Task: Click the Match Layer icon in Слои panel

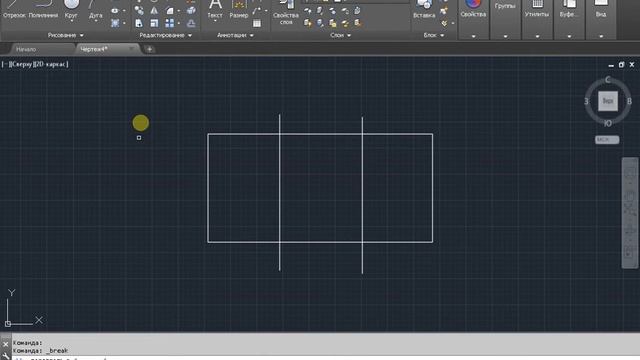Action: point(358,23)
